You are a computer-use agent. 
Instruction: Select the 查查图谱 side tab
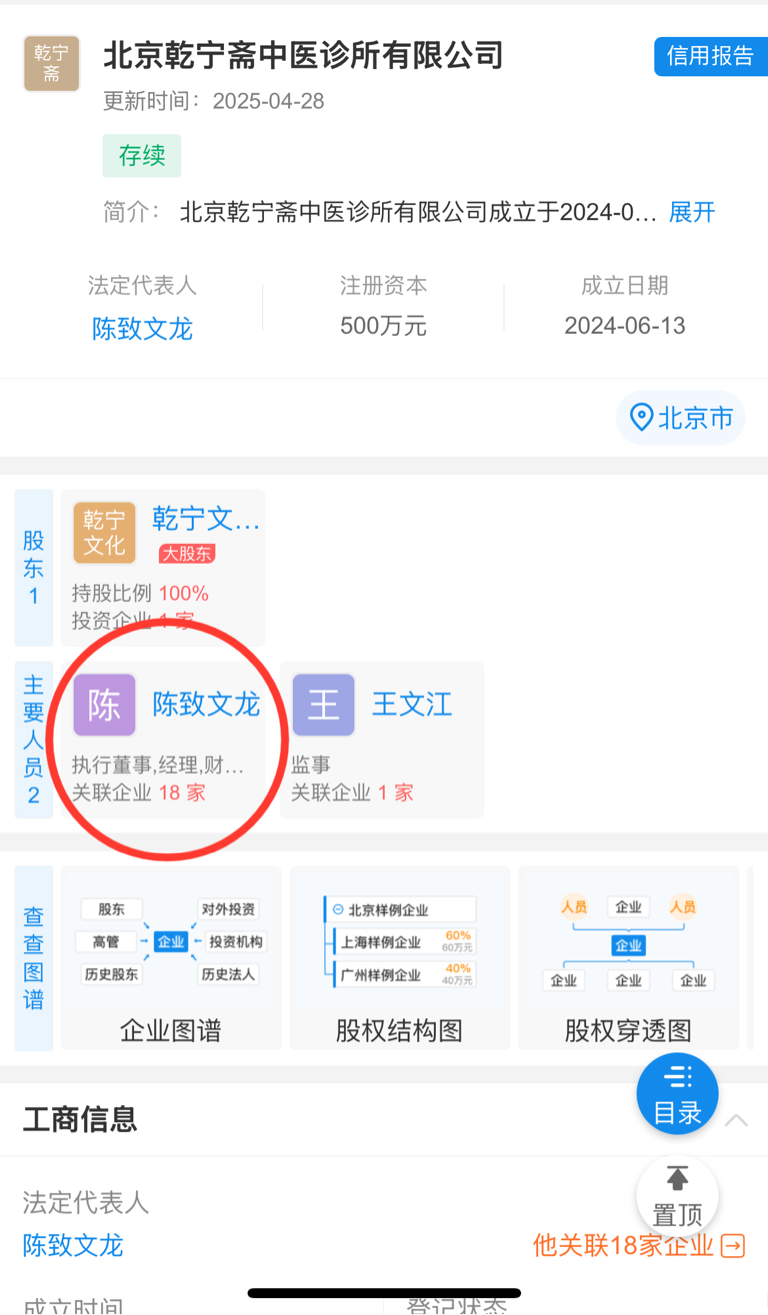point(34,958)
